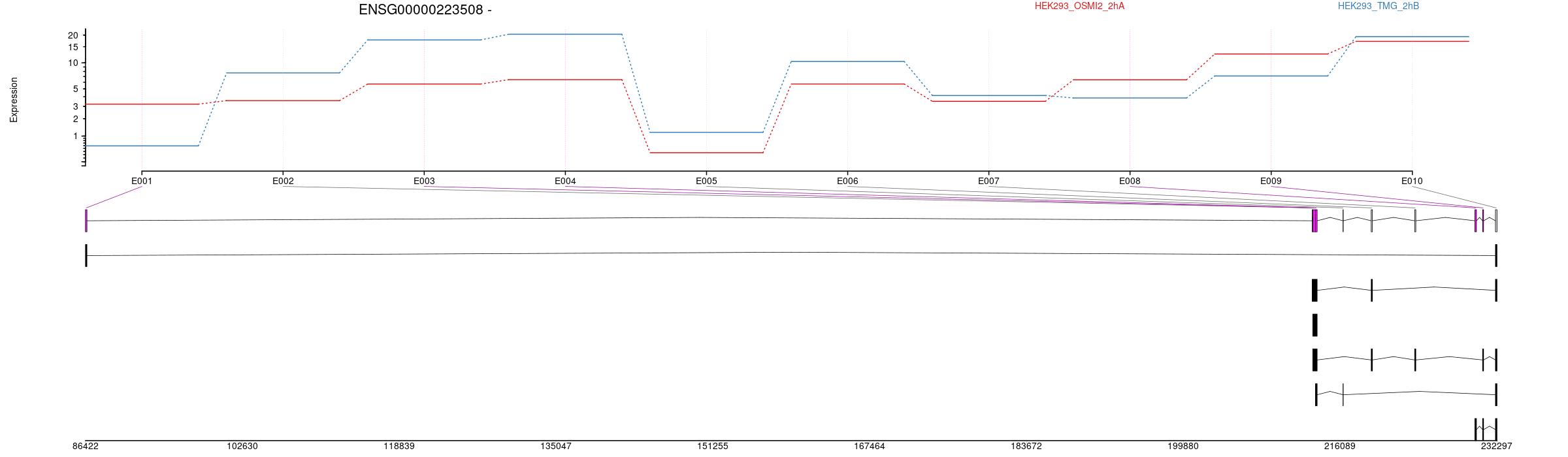Click exon label E002
This screenshot has height=457, width=1568.
pyautogui.click(x=283, y=181)
